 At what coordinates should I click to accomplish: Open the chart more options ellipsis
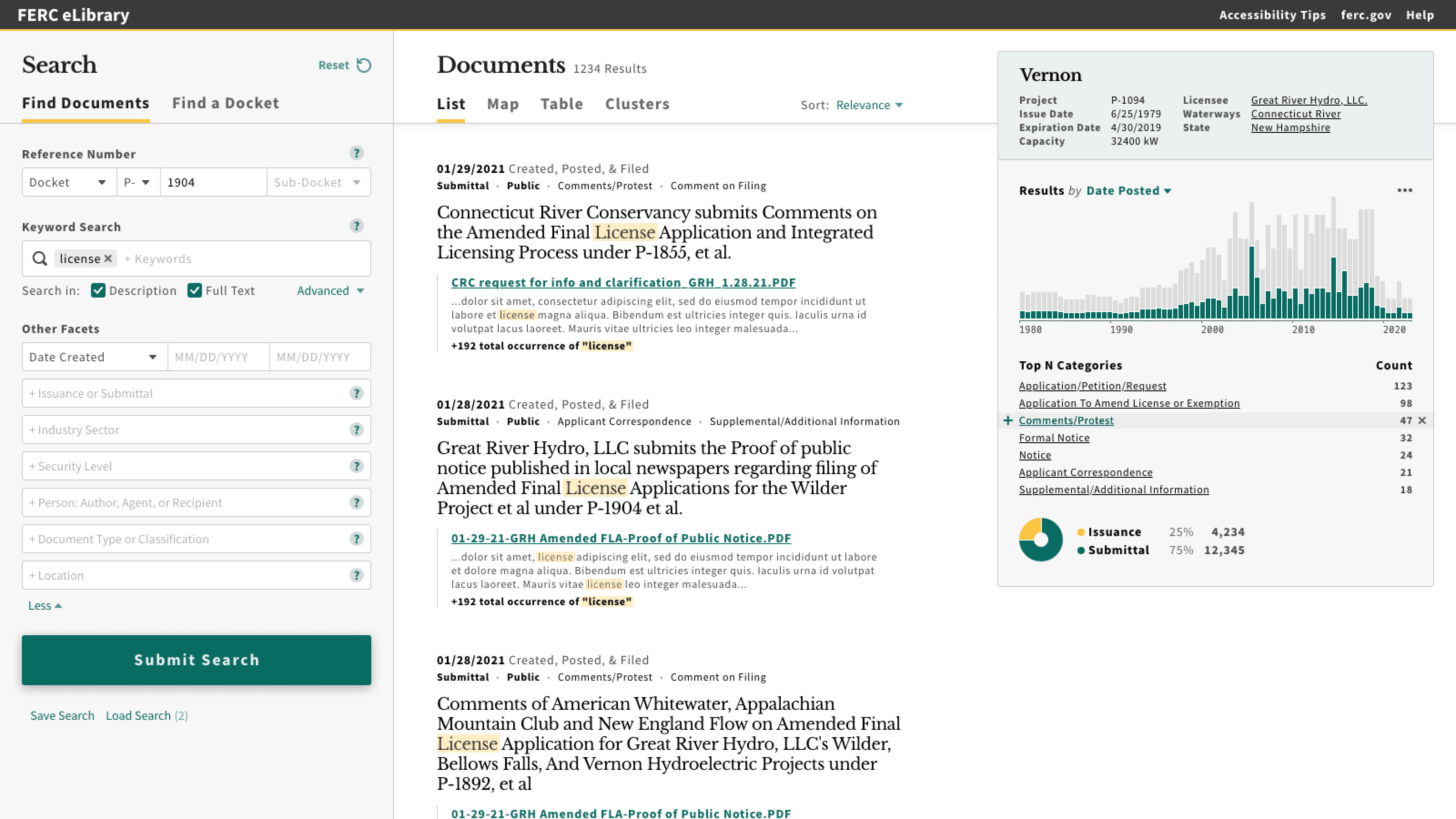(x=1405, y=191)
